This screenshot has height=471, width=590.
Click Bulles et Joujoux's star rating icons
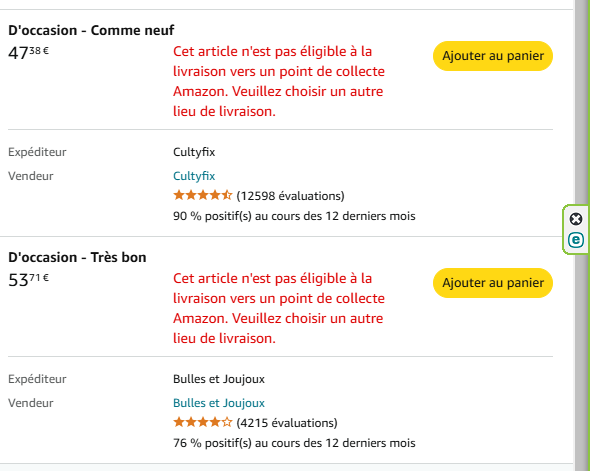203,422
